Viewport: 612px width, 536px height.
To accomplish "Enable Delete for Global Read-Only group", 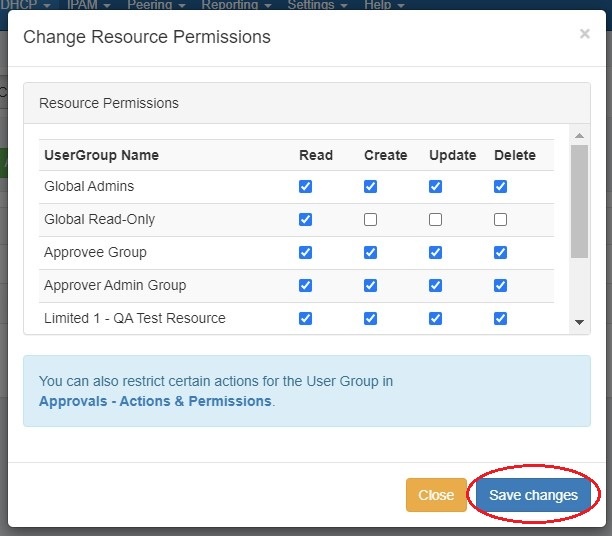I will click(501, 220).
